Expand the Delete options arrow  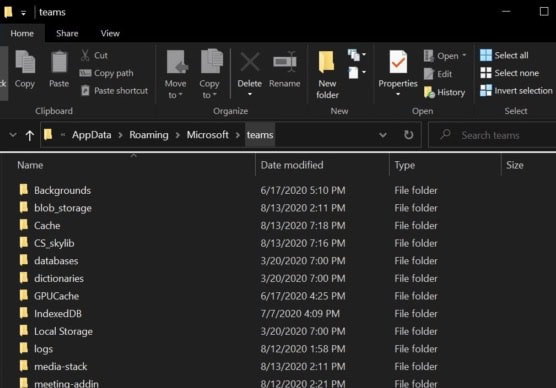(250, 94)
